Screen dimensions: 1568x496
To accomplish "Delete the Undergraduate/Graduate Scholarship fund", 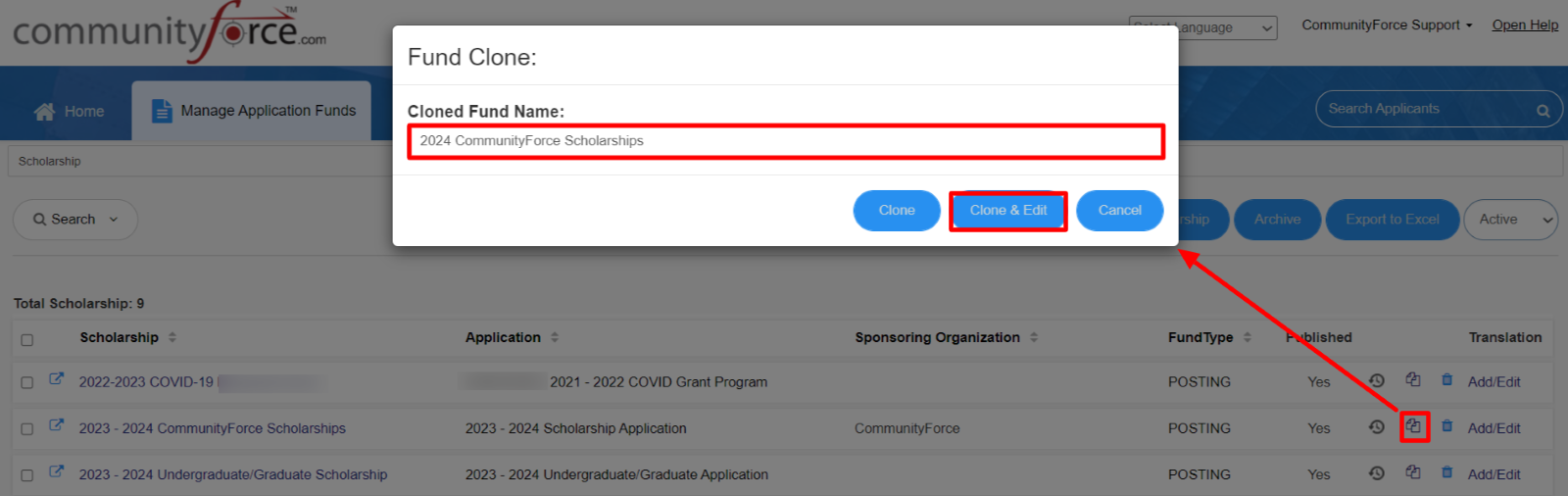I will [1447, 471].
